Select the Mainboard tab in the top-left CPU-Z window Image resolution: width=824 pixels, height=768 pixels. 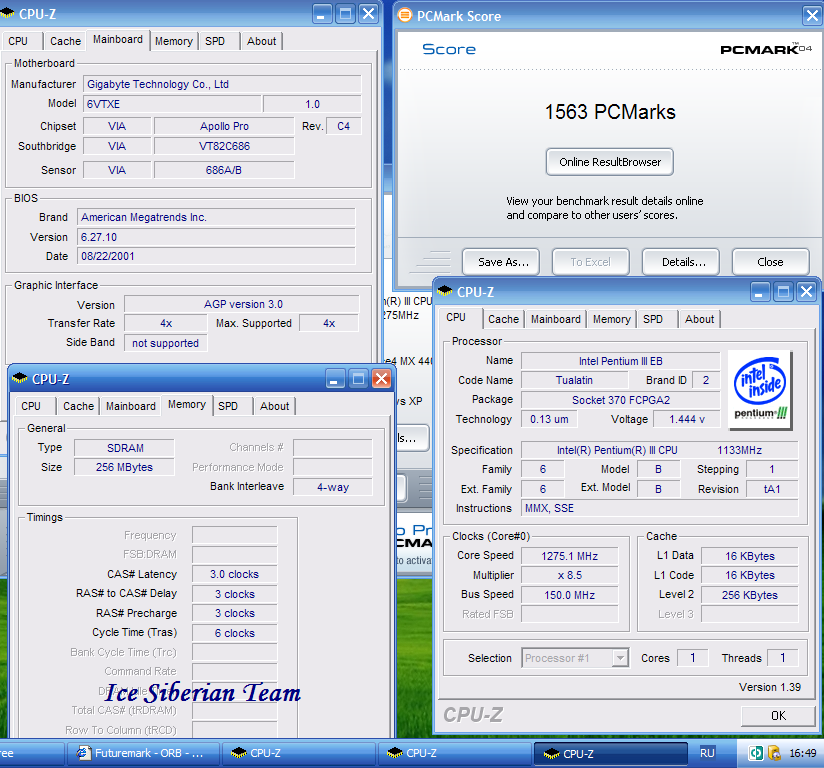118,39
